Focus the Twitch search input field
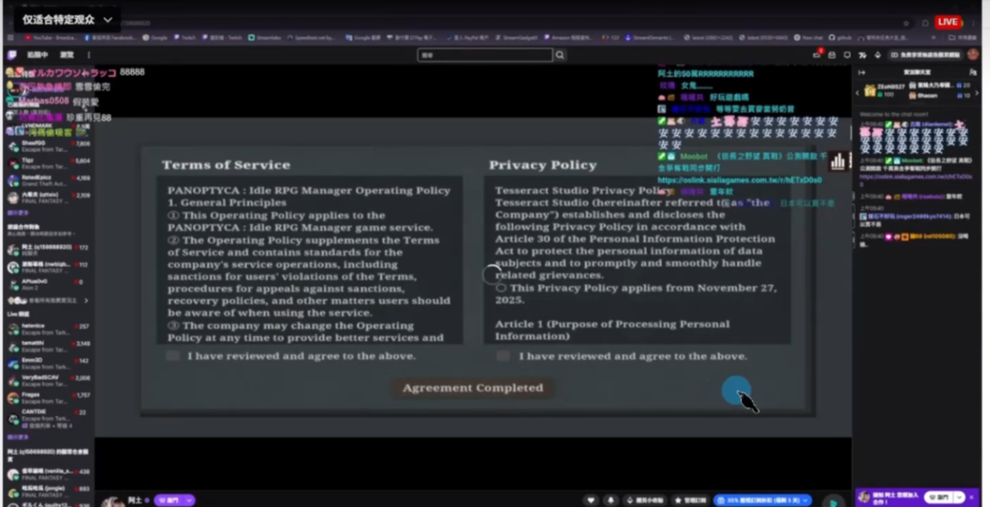990x507 pixels. click(485, 55)
